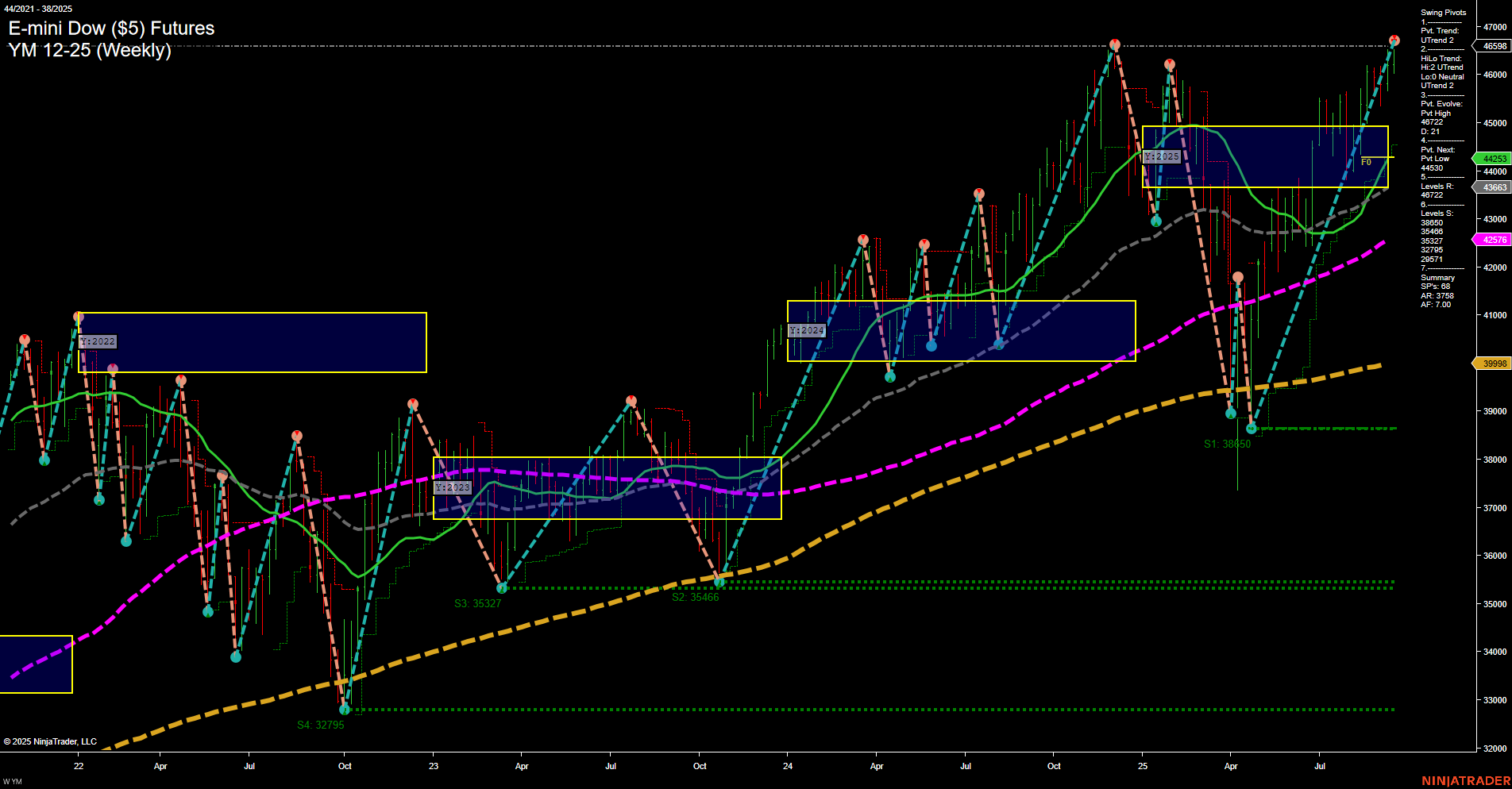Screen dimensions: 1512x789
Task: Click the Y:2022 zone label tag
Action: [98, 341]
